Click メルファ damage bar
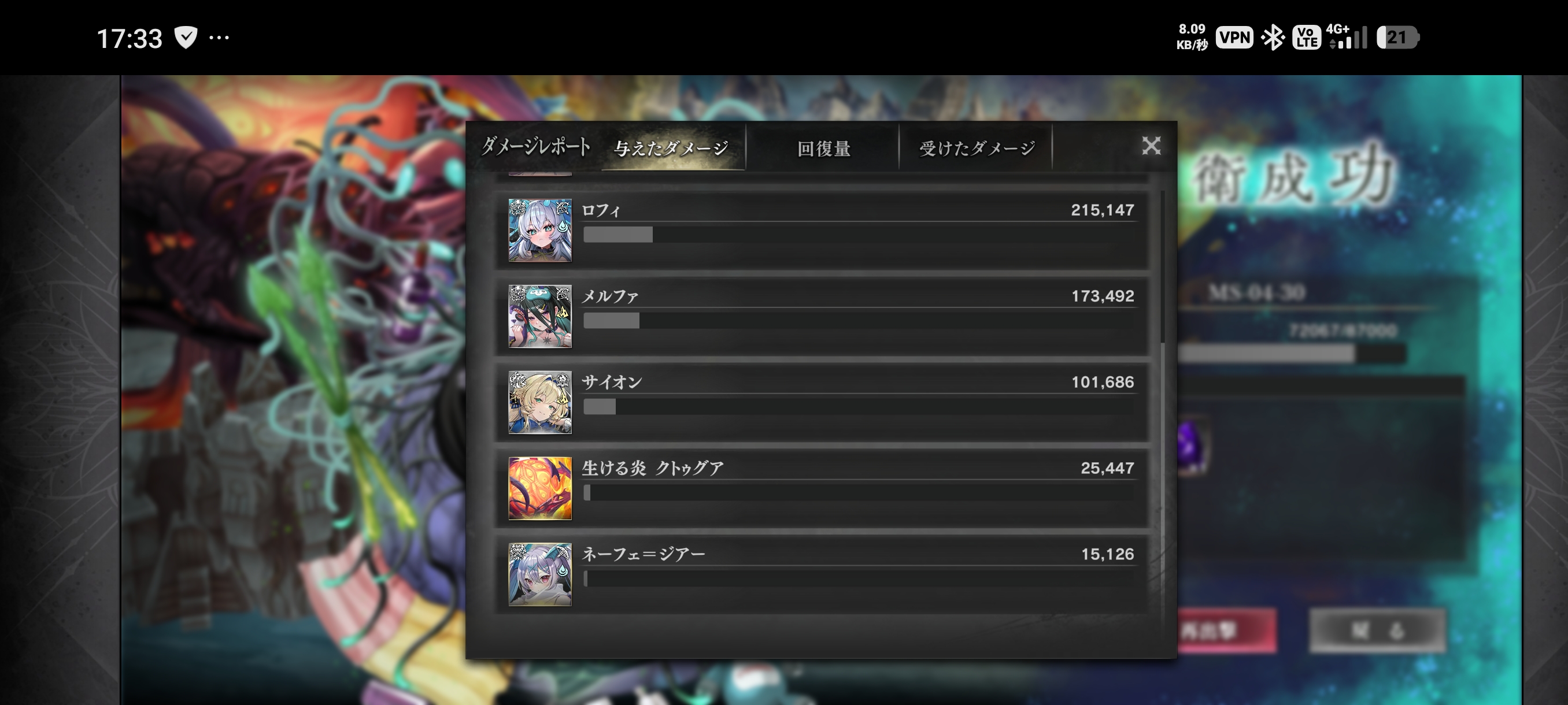Screen dimensions: 1568x705 click(858, 321)
